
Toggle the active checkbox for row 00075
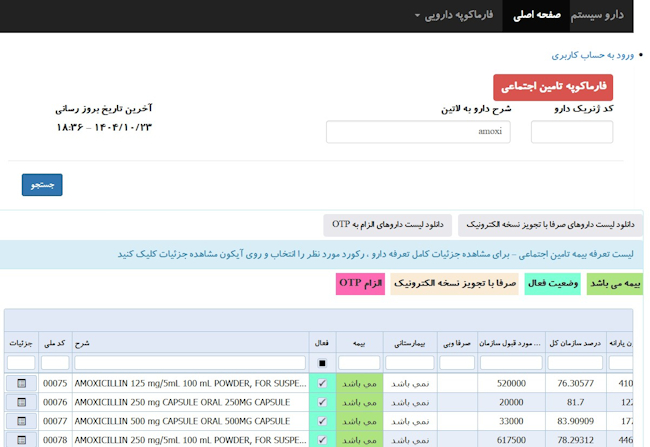(321, 383)
